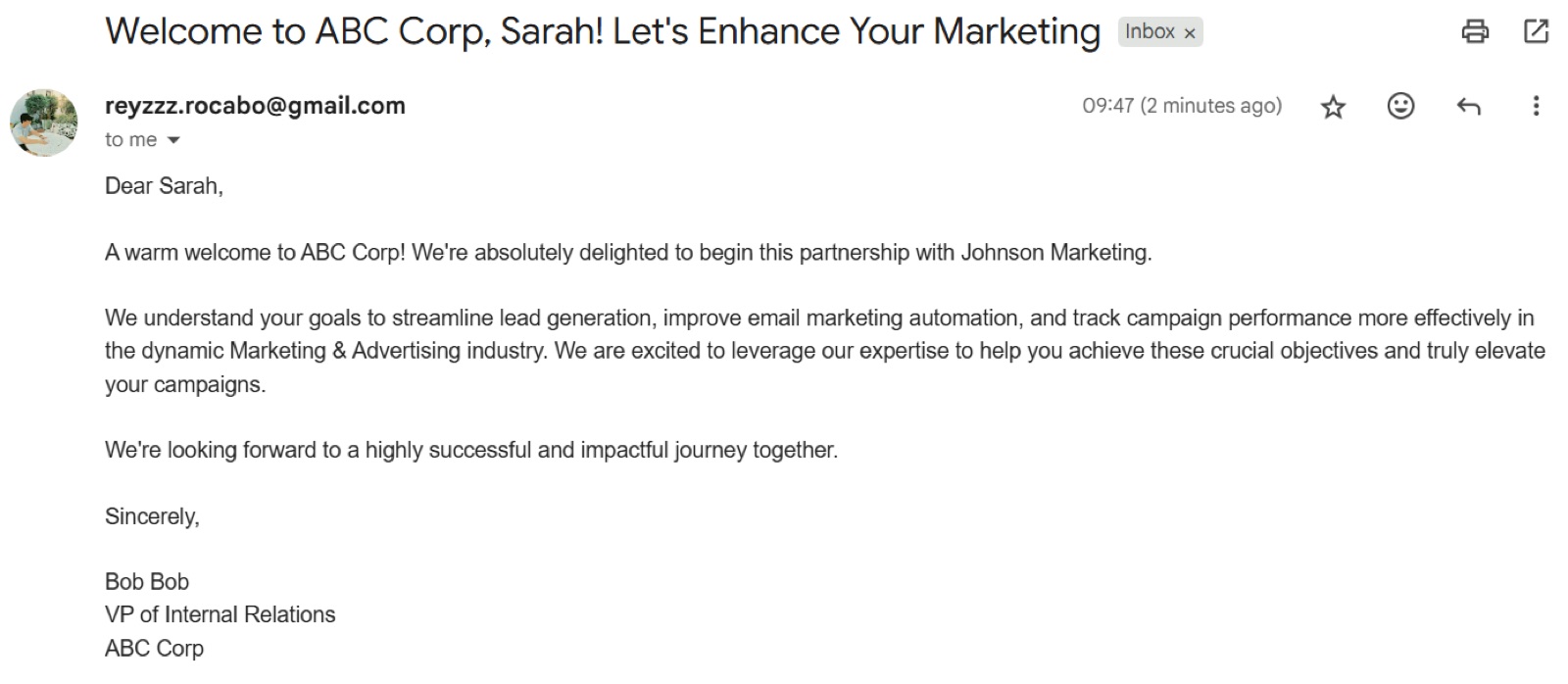Screen dimensions: 1568x684
Task: Click the 'We're looking forward' closing sentence
Action: (x=471, y=450)
